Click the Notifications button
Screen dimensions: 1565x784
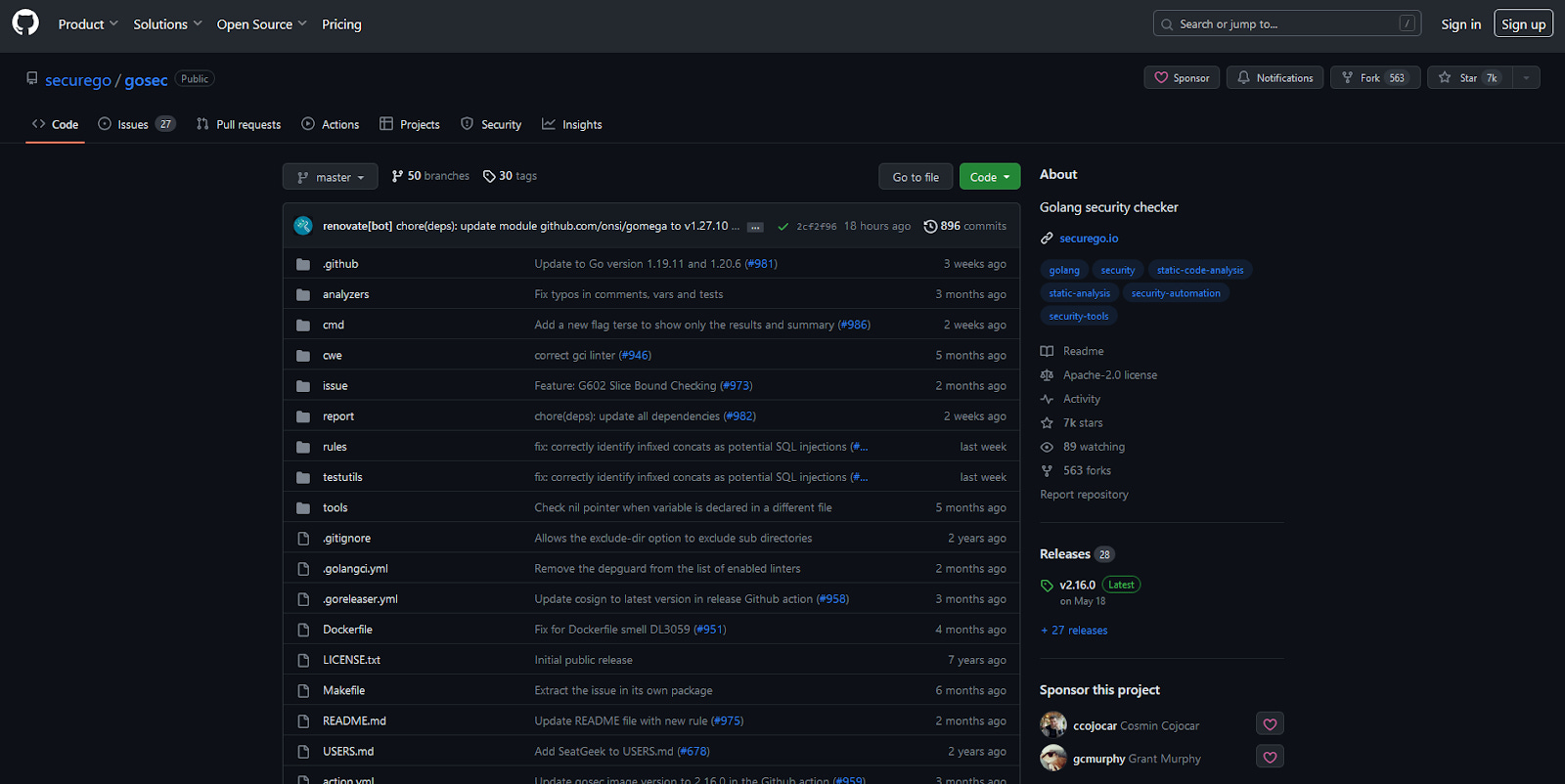[1275, 78]
